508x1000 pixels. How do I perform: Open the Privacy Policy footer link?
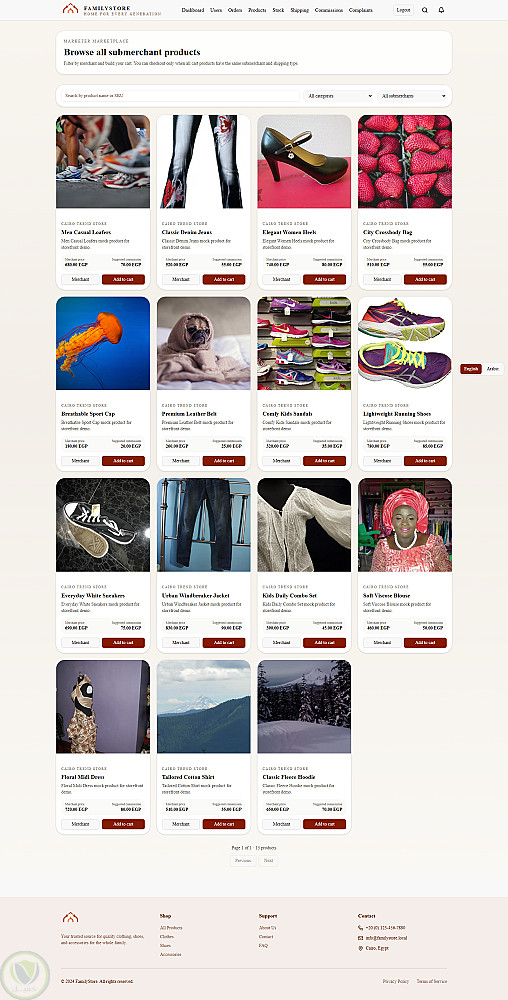point(396,982)
